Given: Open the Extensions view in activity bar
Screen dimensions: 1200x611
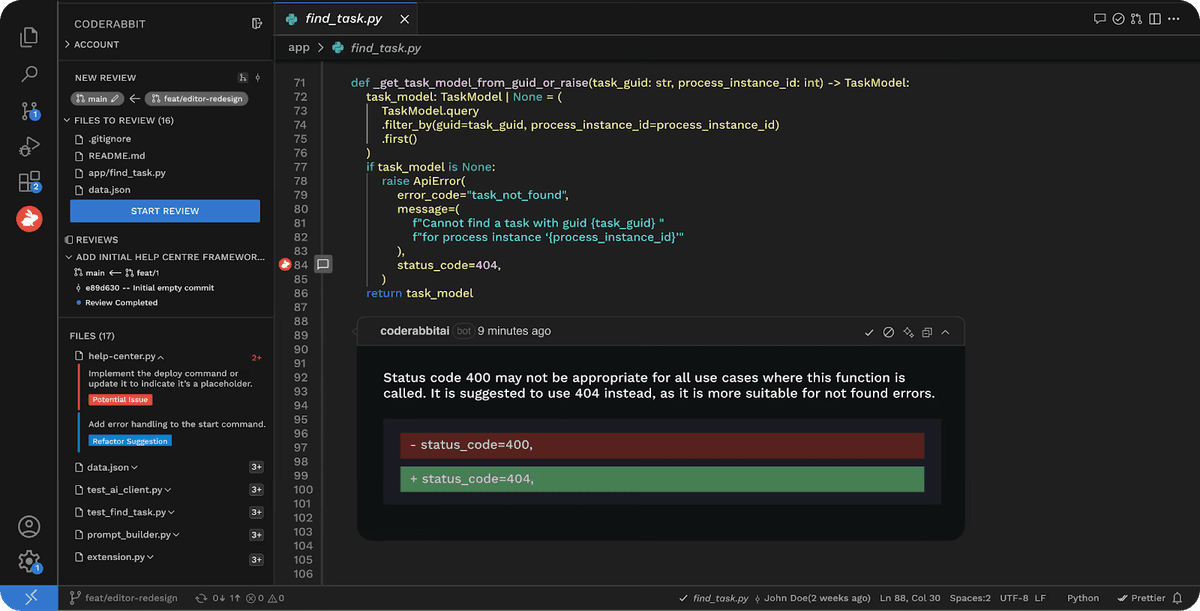Looking at the screenshot, I should pos(29,182).
